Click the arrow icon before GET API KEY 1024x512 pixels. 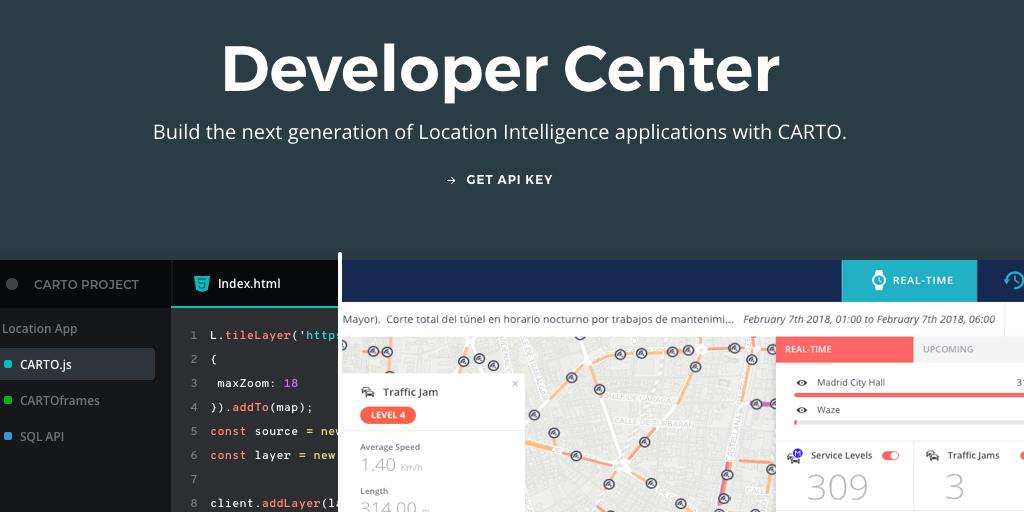click(x=451, y=180)
